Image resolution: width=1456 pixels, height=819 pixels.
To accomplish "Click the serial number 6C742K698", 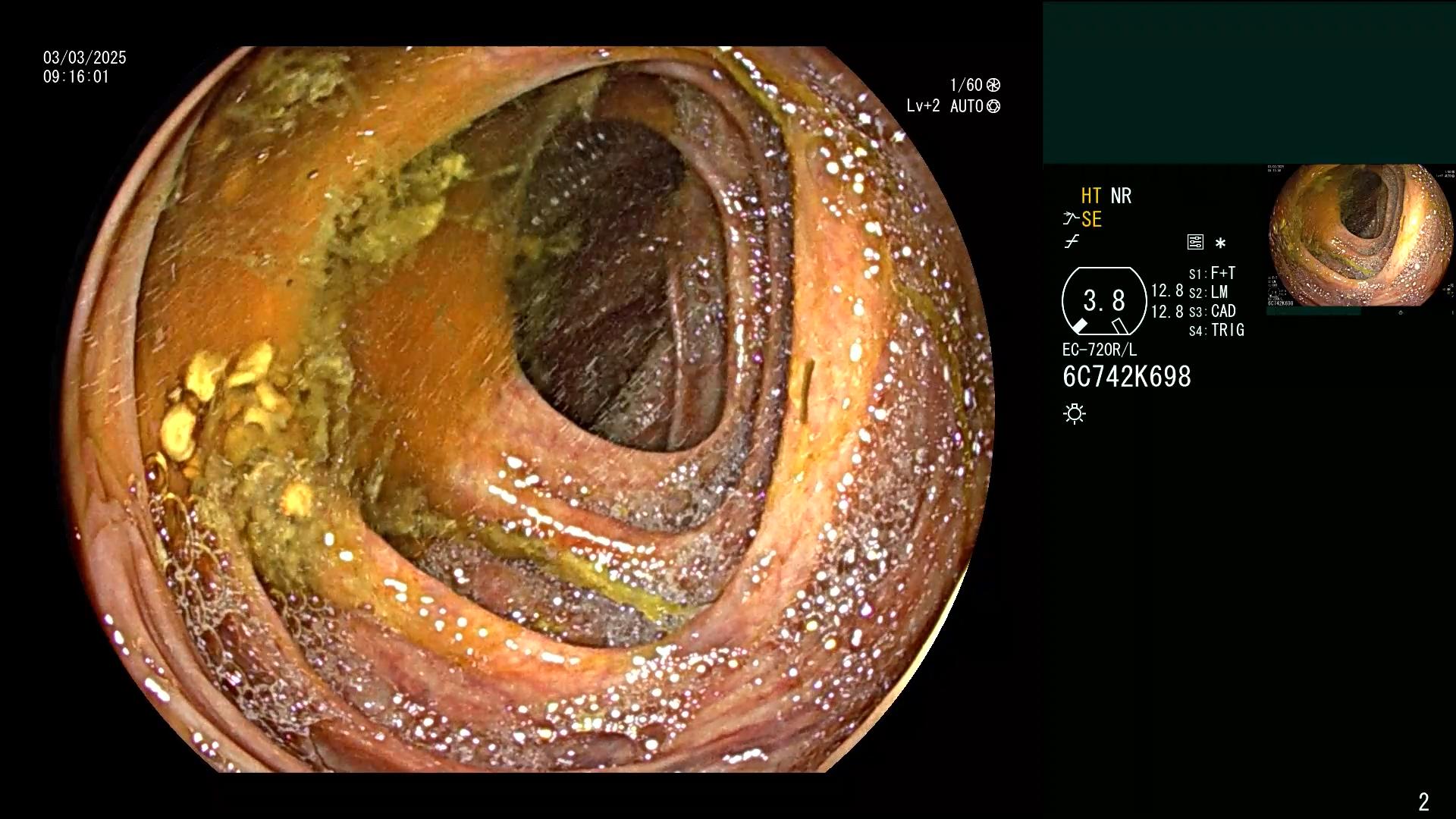I will pyautogui.click(x=1127, y=377).
